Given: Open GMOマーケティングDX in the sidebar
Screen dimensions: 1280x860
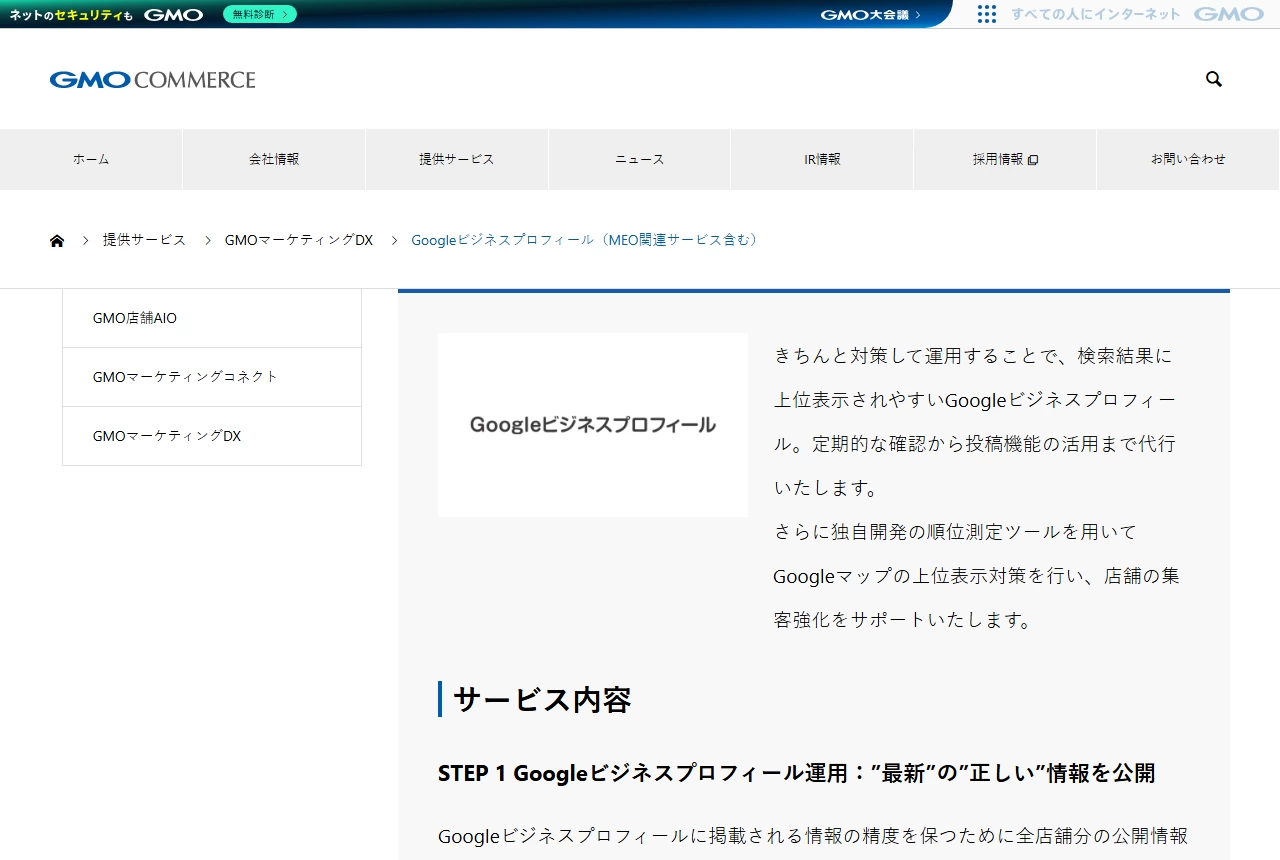Looking at the screenshot, I should click(x=212, y=436).
